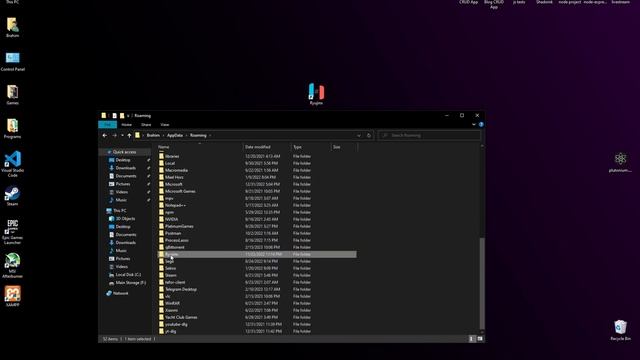
Task: Open dropdown after Roaming in breadcrumb
Action: pyautogui.click(x=210, y=136)
